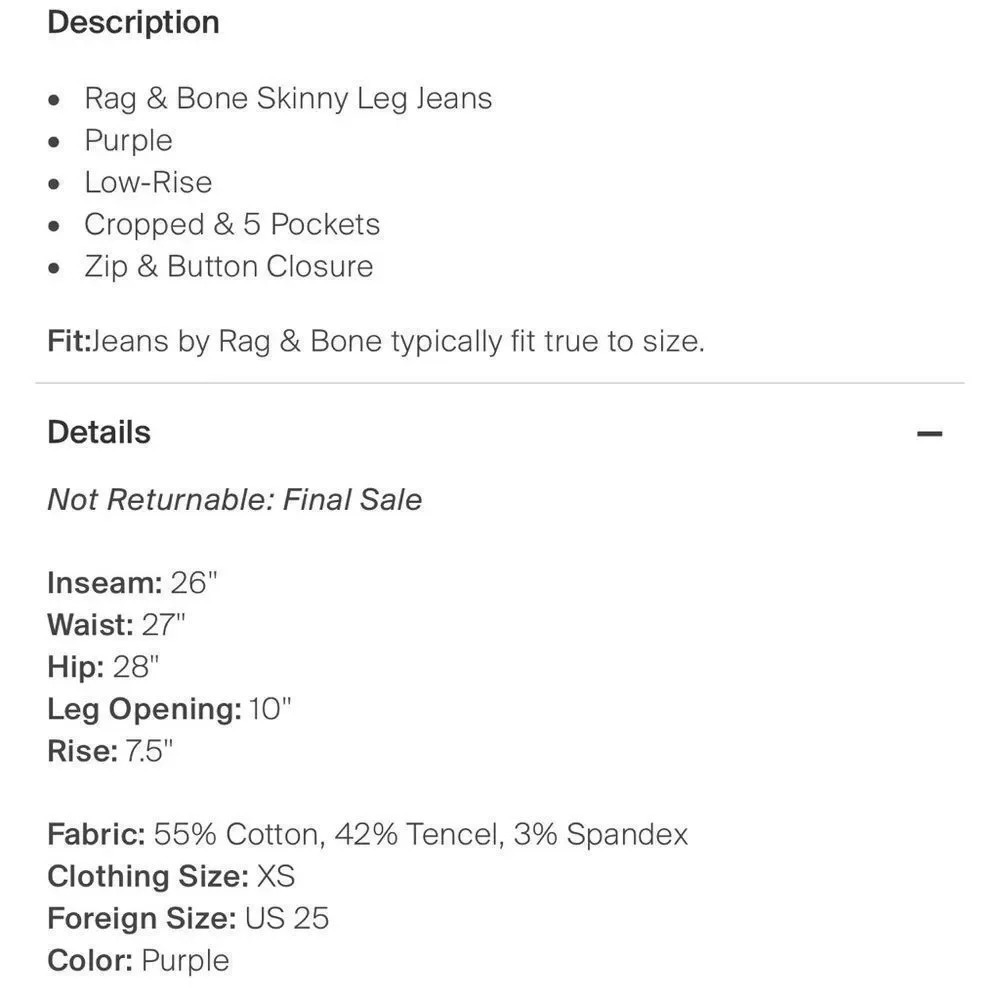This screenshot has height=1000, width=1000.
Task: Click the Foreign Size US 25 line
Action: coord(188,918)
